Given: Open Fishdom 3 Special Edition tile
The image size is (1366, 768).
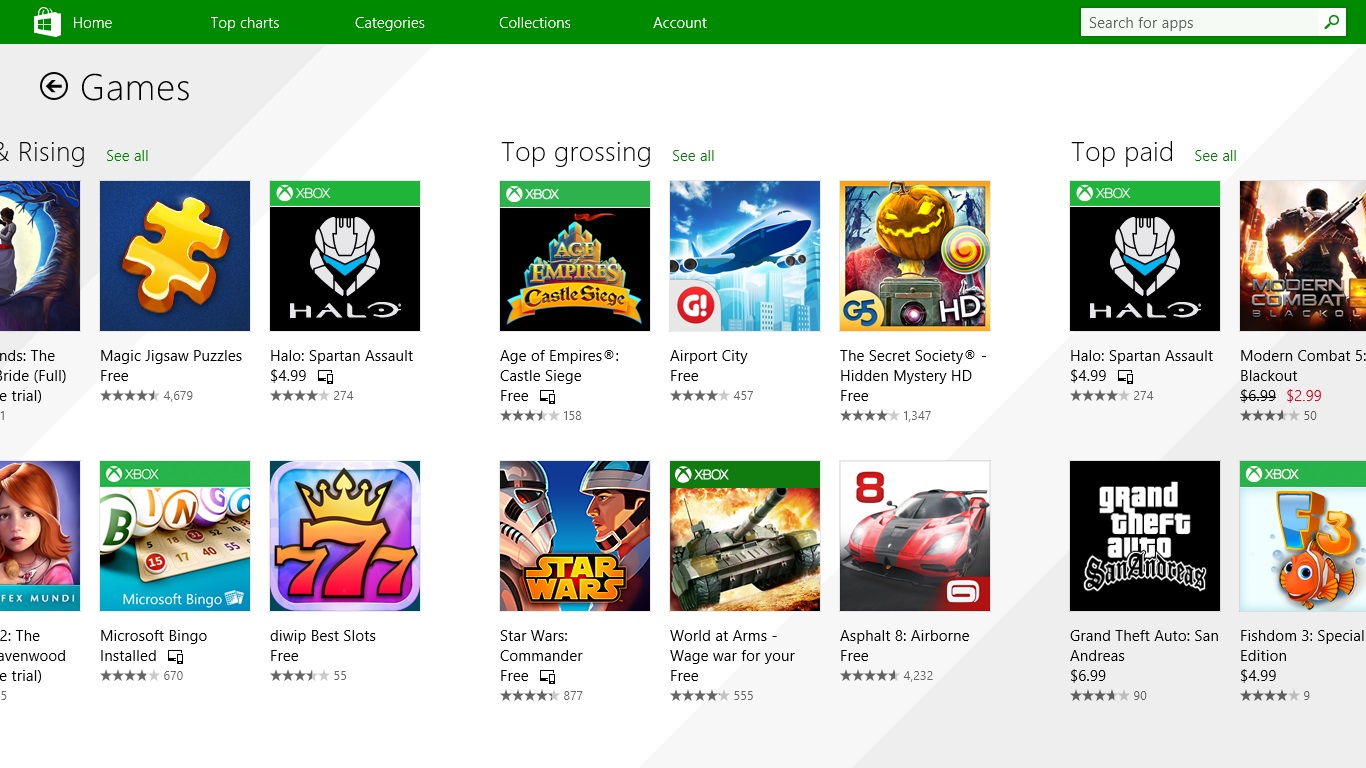Looking at the screenshot, I should 1303,536.
